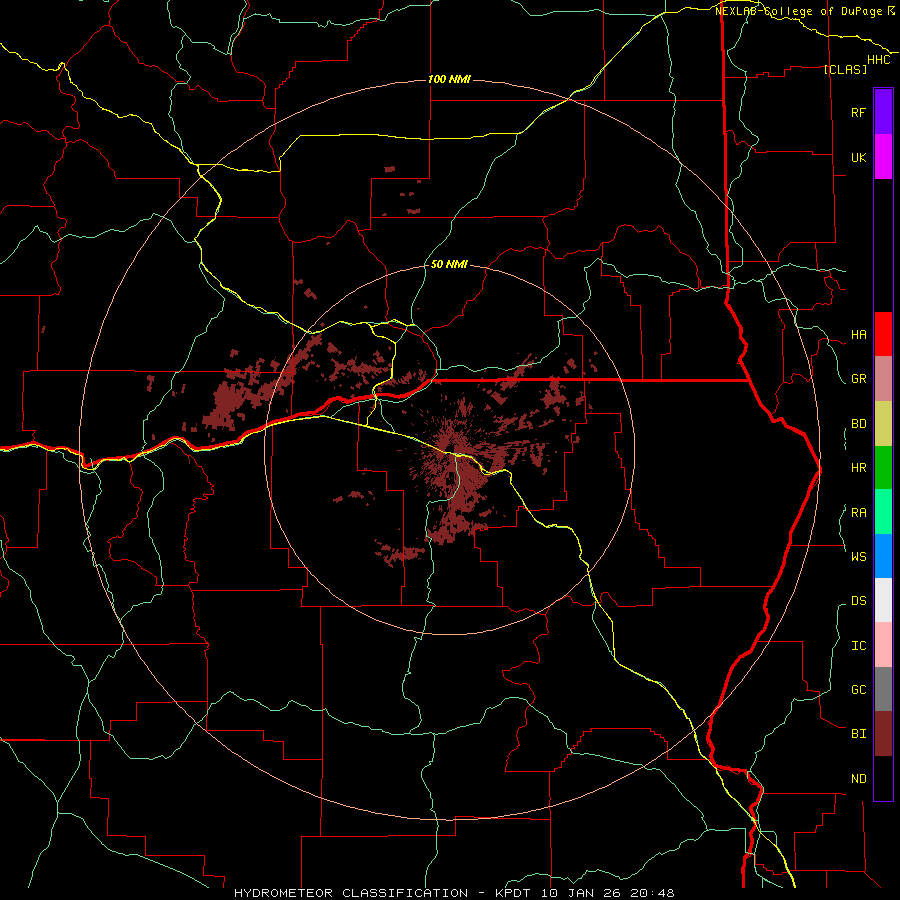Click the HR green legend swatch
The height and width of the screenshot is (900, 900).
883,468
